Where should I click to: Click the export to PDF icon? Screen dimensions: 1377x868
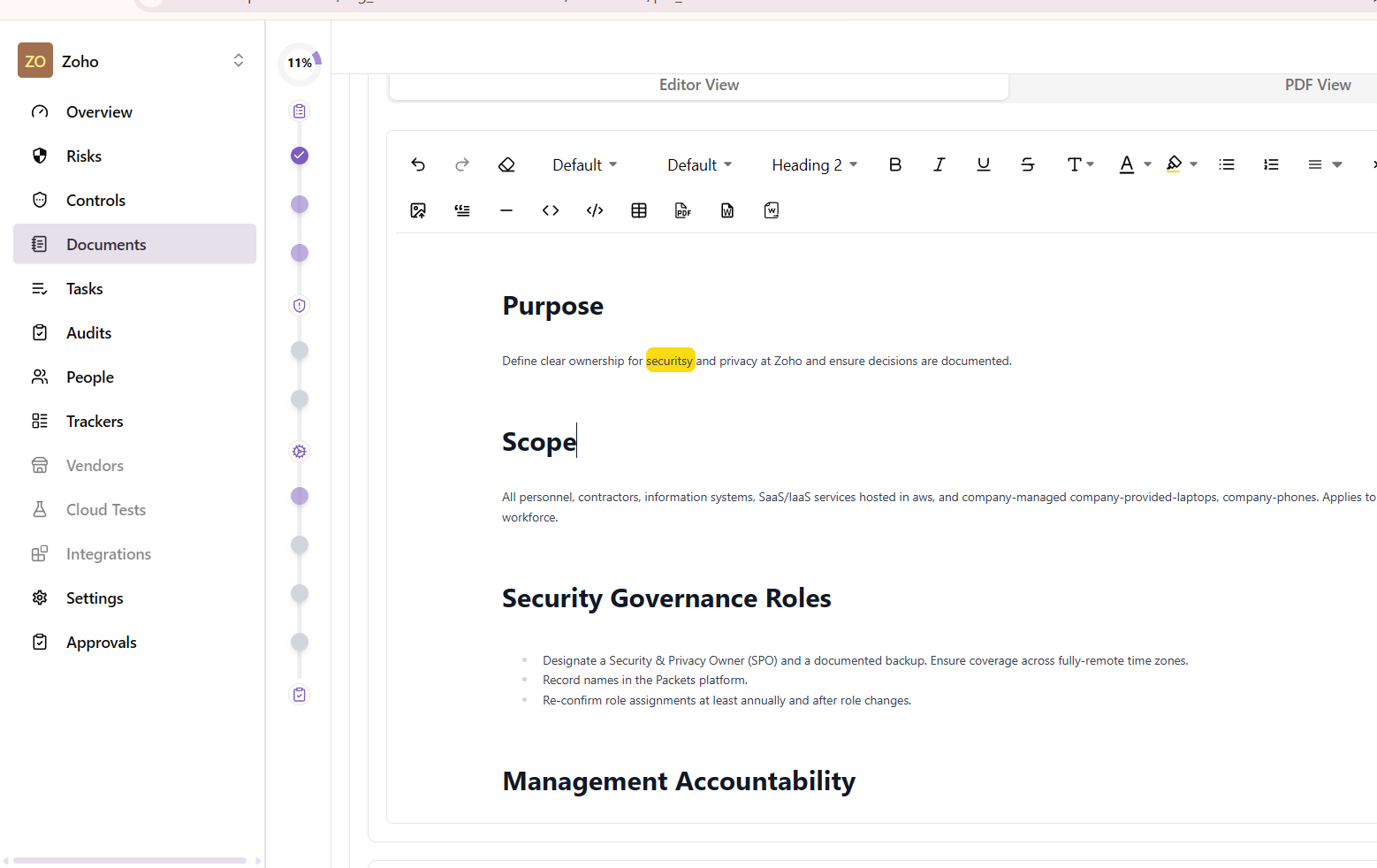click(683, 210)
